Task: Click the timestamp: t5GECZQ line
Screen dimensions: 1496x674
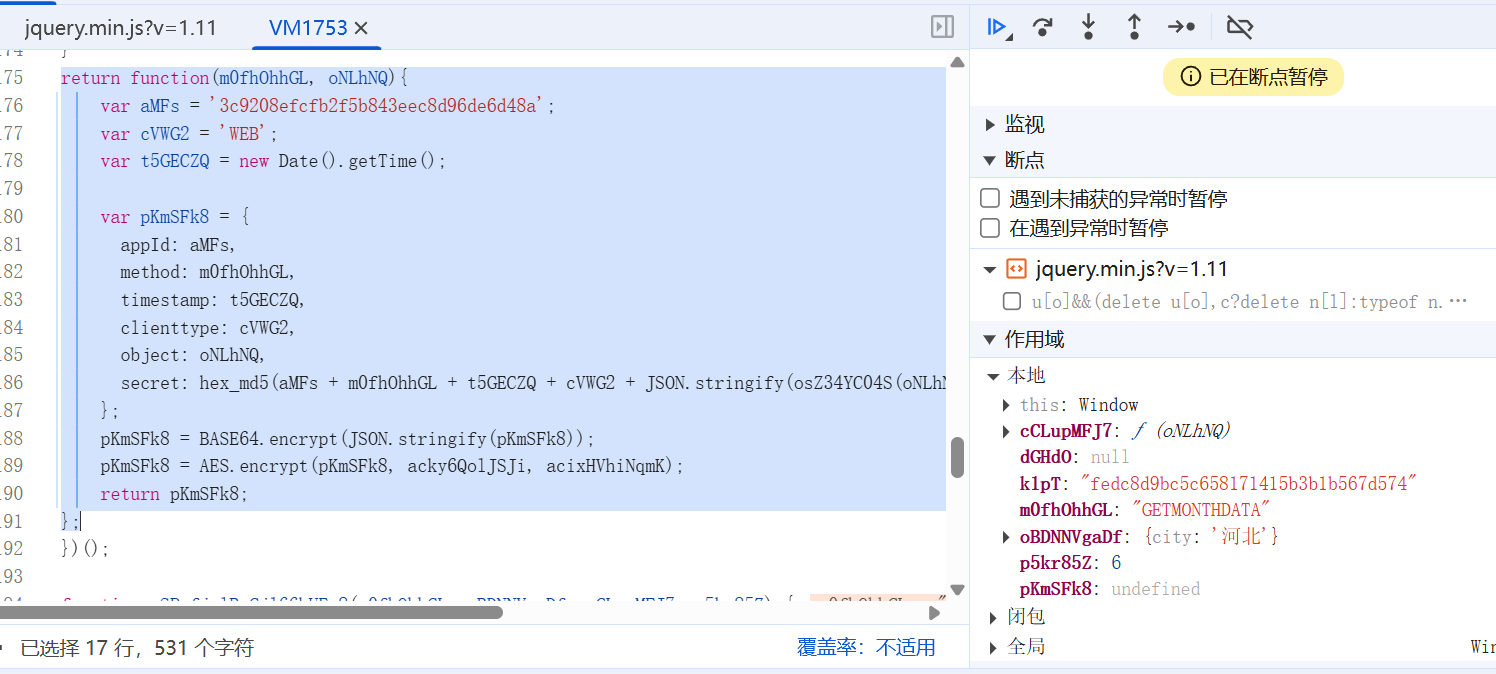Action: point(212,299)
